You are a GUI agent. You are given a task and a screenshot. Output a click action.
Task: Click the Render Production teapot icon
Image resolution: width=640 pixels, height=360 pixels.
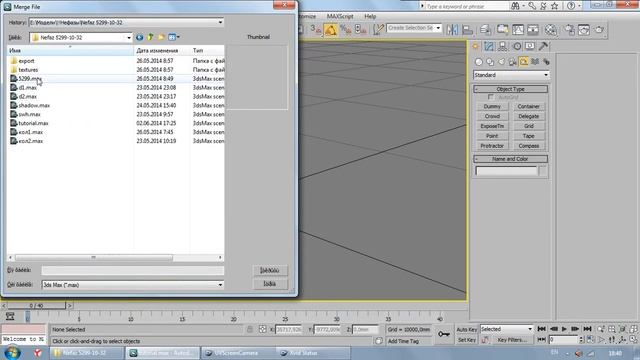pyautogui.click(x=599, y=29)
